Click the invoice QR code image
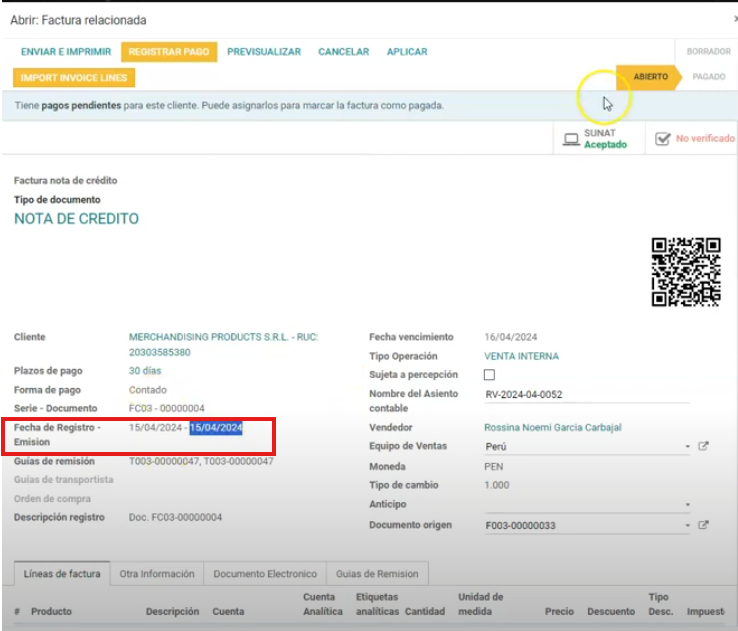This screenshot has width=738, height=631. [686, 271]
